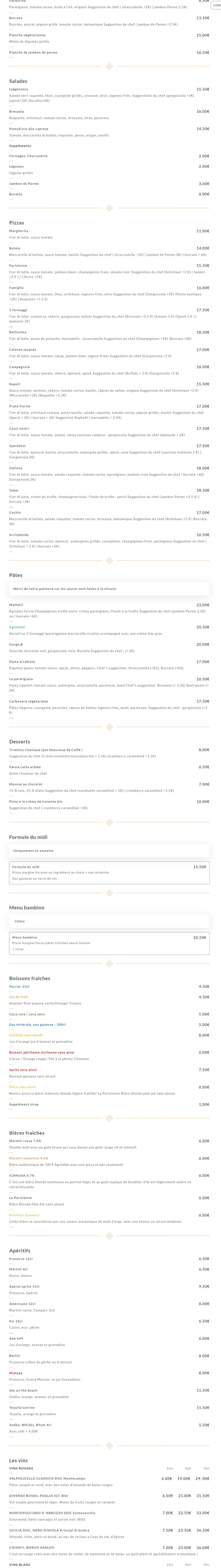
Task: Click the diamond divider icon above Salades
Action: [x=109, y=66]
